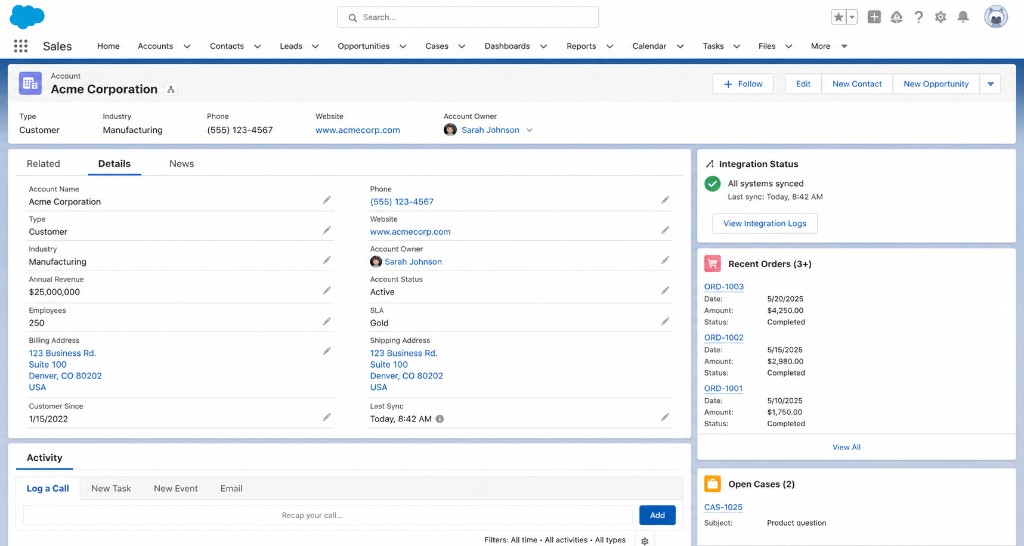Open the activity filter settings gear
This screenshot has height=546, width=1024.
click(x=645, y=541)
